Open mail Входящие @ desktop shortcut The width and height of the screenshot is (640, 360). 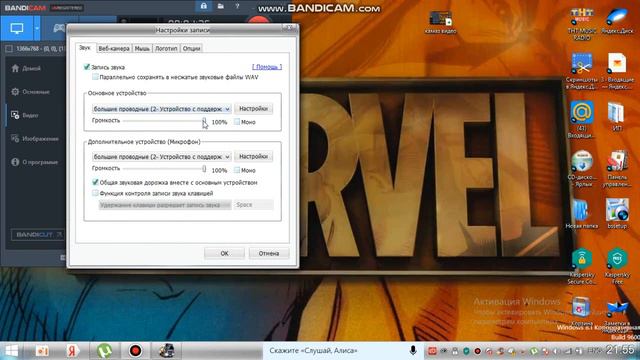click(582, 120)
